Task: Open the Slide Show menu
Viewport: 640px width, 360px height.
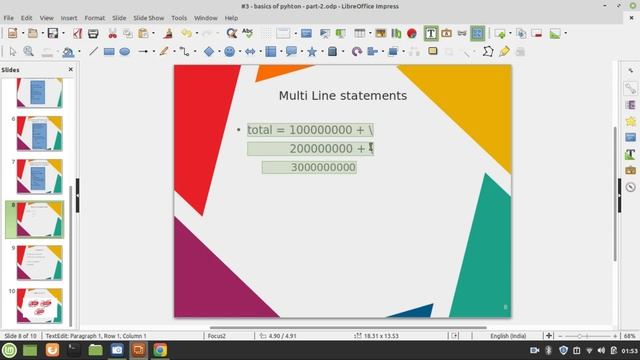Action: pos(149,18)
